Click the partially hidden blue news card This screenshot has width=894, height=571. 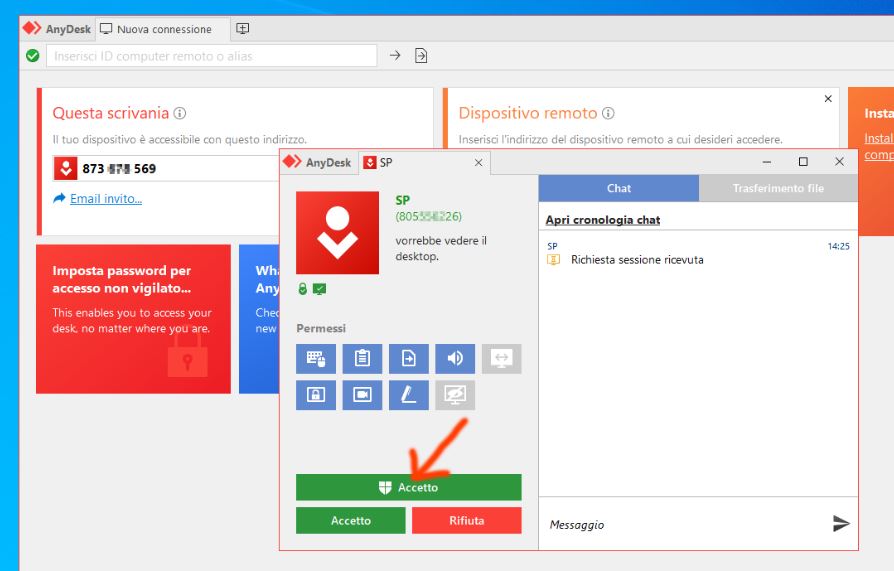[259, 319]
